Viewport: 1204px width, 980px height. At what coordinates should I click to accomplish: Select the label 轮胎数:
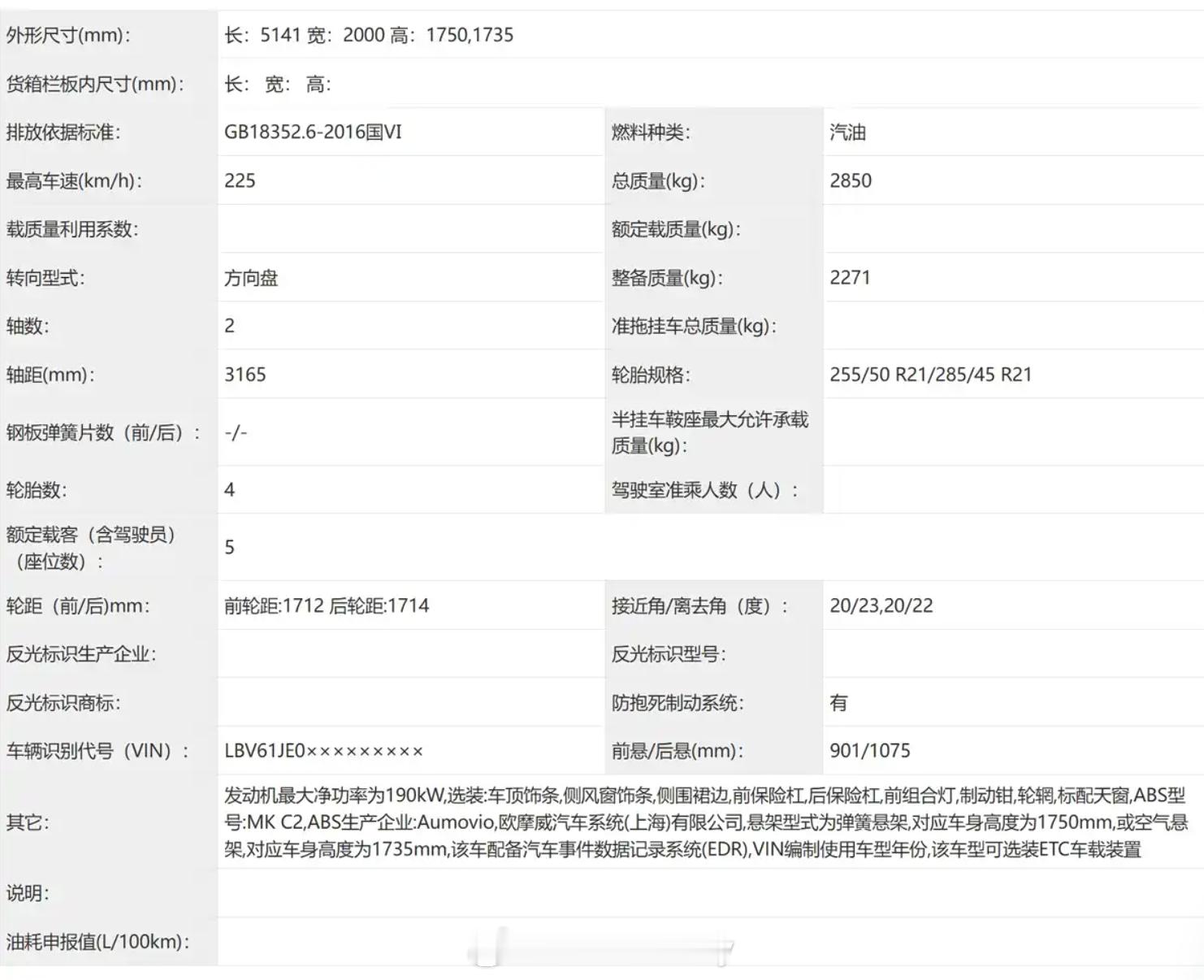37,490
